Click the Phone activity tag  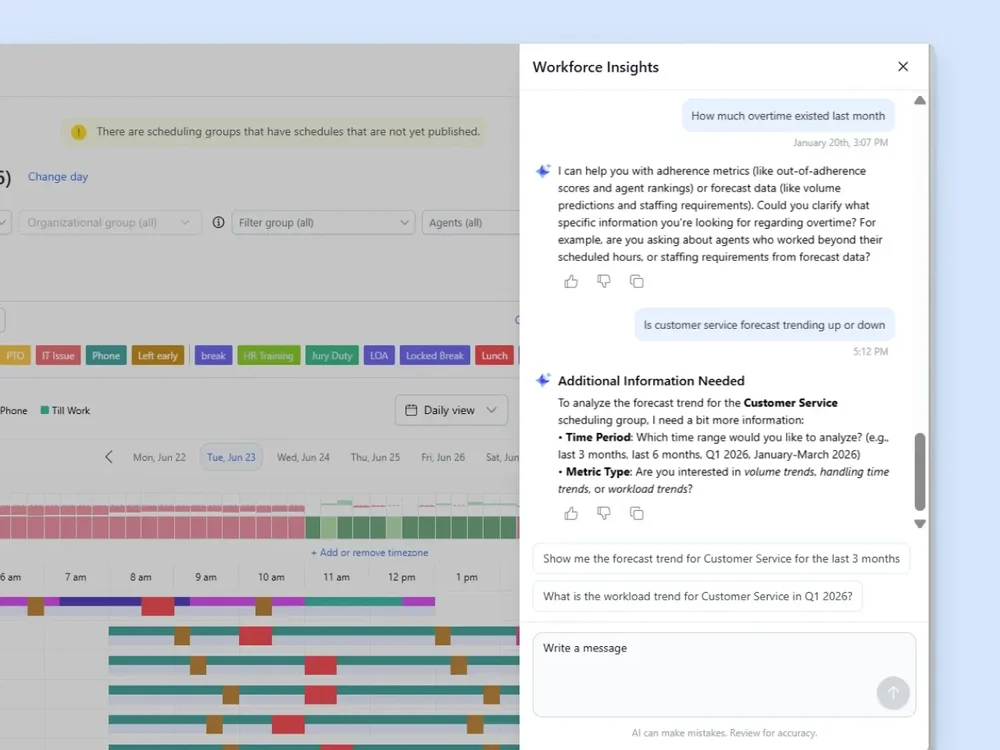[x=106, y=355]
